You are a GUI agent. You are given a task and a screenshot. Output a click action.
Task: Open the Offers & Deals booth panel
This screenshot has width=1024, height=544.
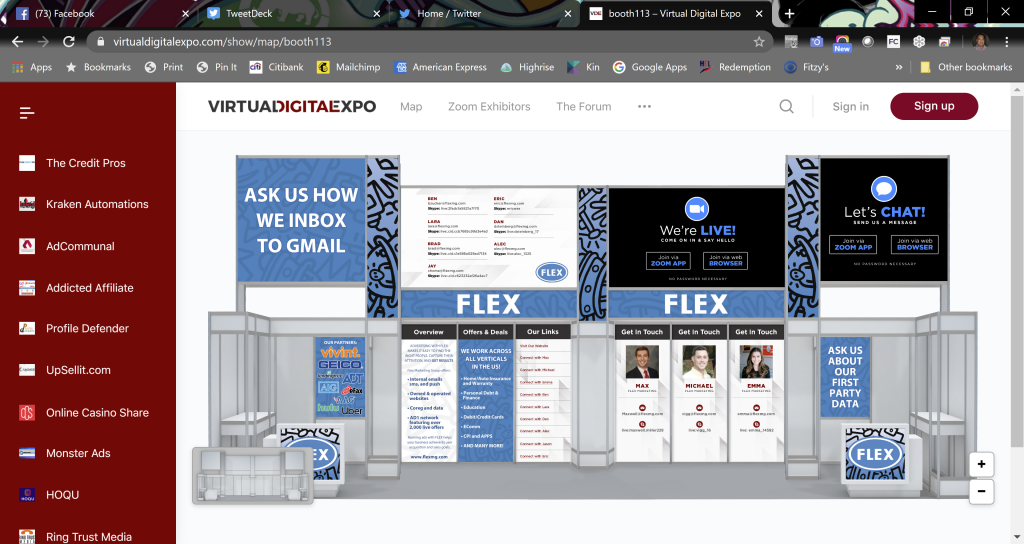point(485,394)
